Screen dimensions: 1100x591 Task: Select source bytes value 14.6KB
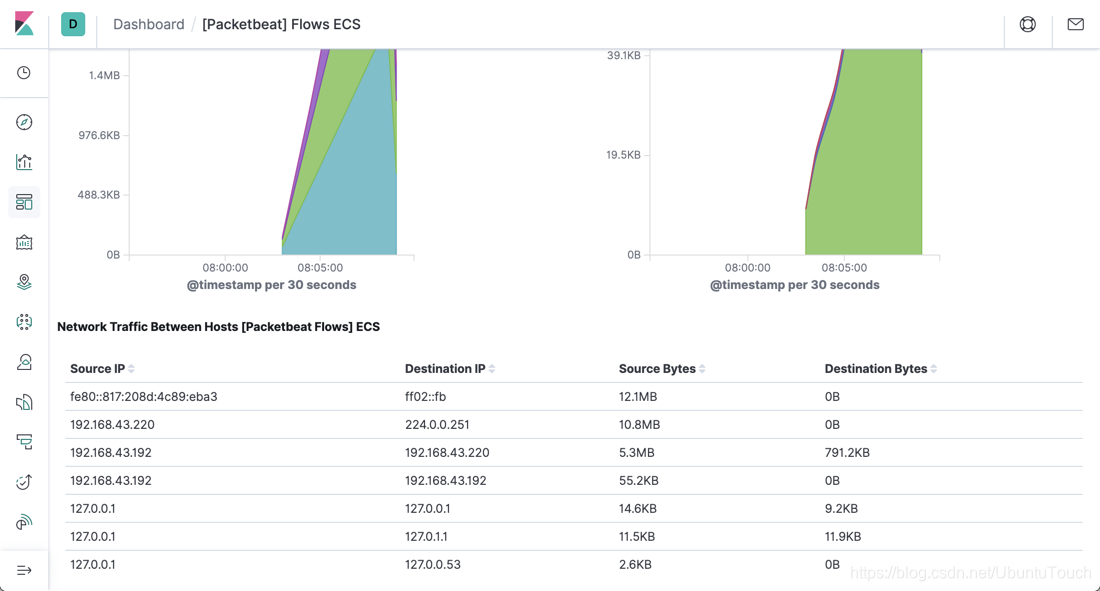638,509
